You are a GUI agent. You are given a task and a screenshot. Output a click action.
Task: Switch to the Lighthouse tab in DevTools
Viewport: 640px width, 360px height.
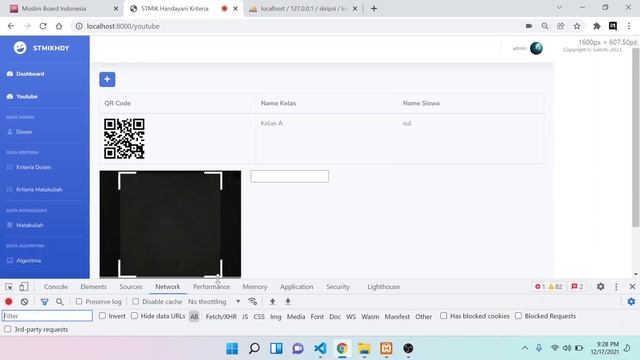tap(383, 287)
